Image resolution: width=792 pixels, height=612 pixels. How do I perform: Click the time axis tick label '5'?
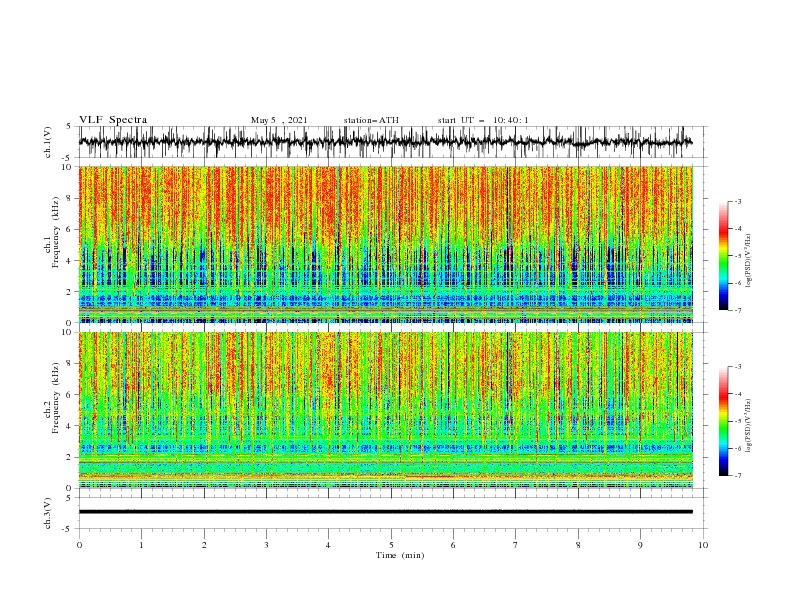pos(391,545)
